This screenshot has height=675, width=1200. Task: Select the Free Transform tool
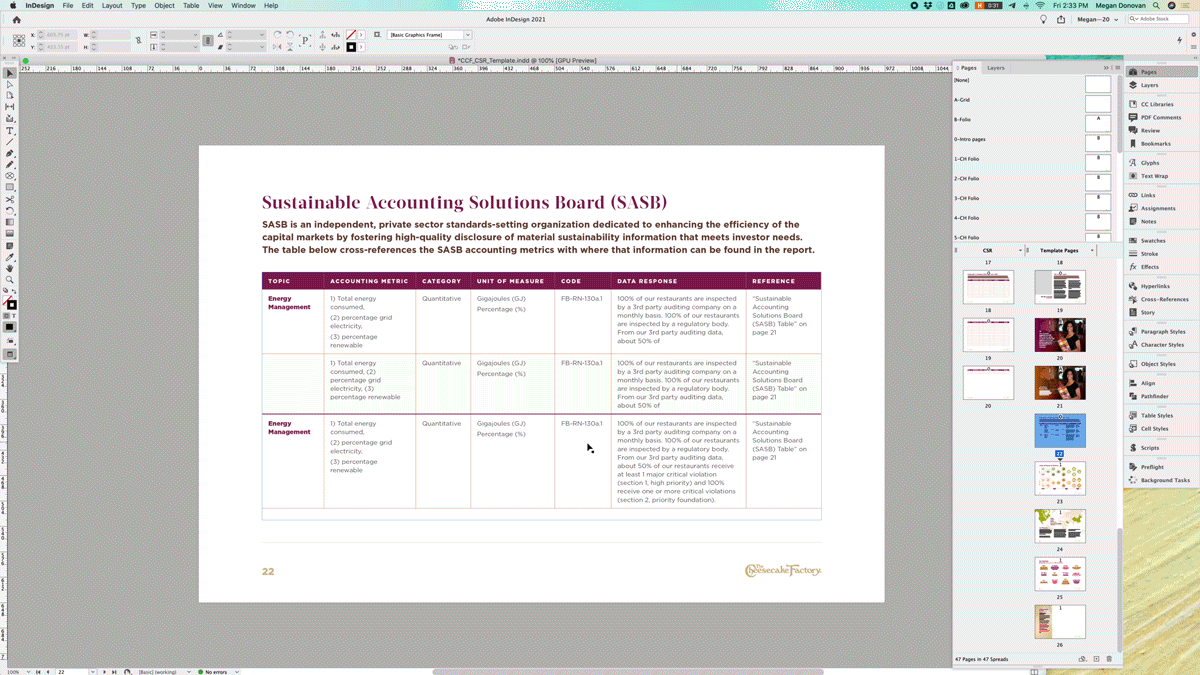[10, 209]
